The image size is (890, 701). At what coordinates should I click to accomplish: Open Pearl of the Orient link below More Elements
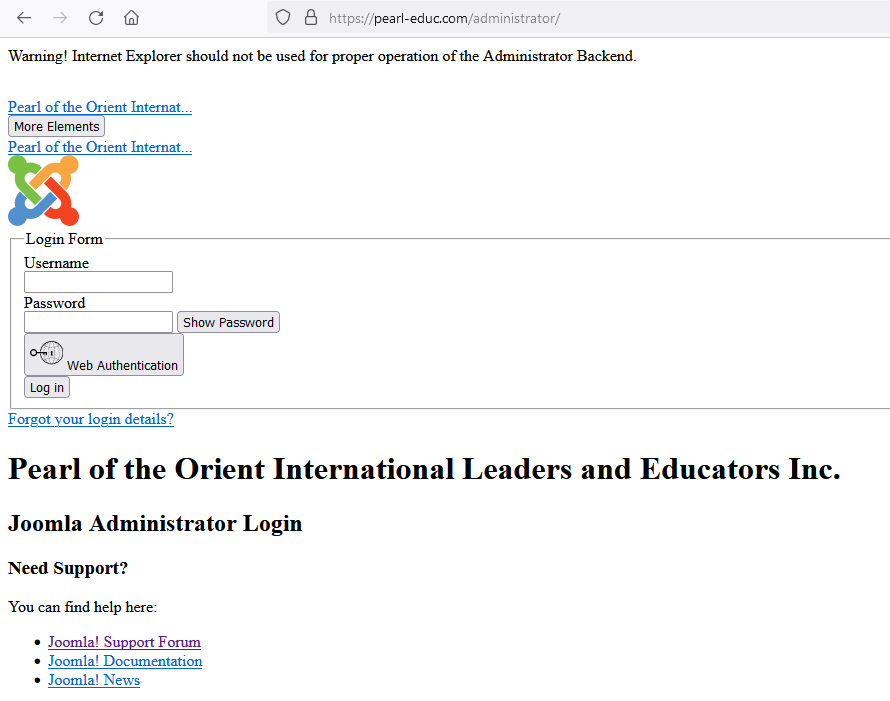click(x=100, y=147)
